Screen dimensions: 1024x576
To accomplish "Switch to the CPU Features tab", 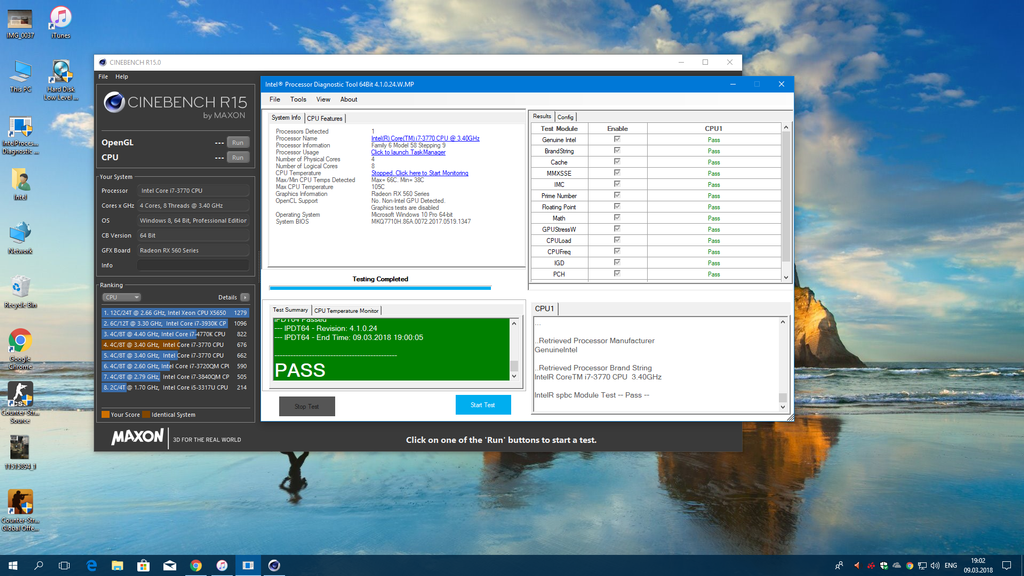I will click(325, 118).
